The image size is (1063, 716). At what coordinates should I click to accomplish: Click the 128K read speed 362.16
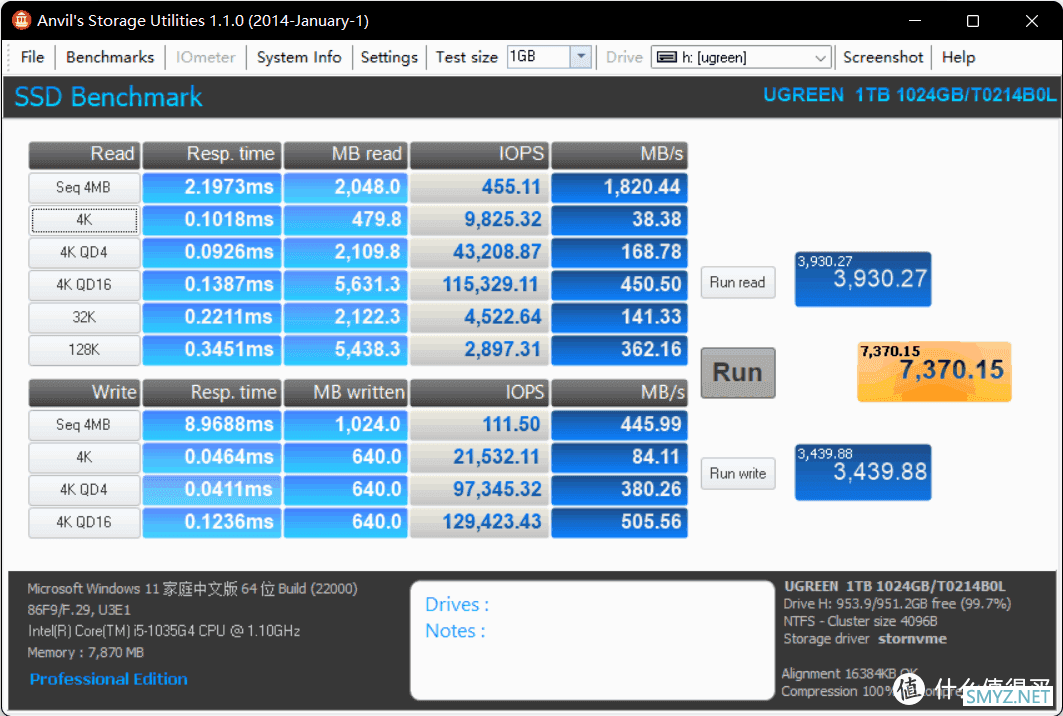click(619, 350)
